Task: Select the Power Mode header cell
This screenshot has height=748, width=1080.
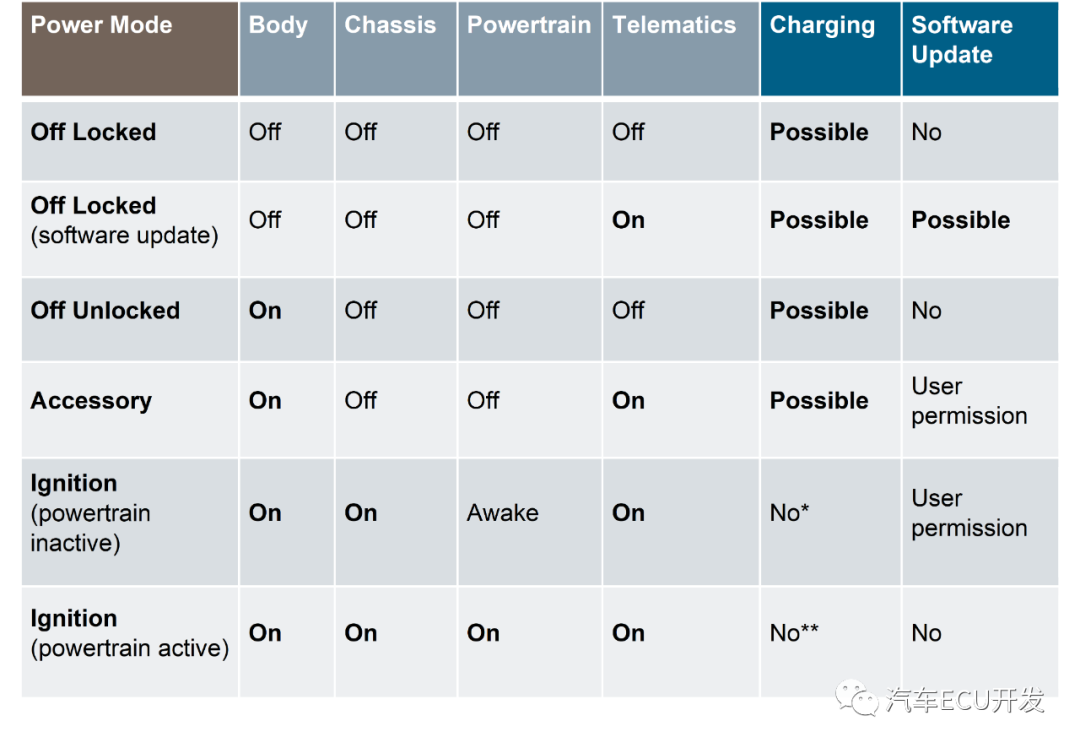Action: coord(102,26)
